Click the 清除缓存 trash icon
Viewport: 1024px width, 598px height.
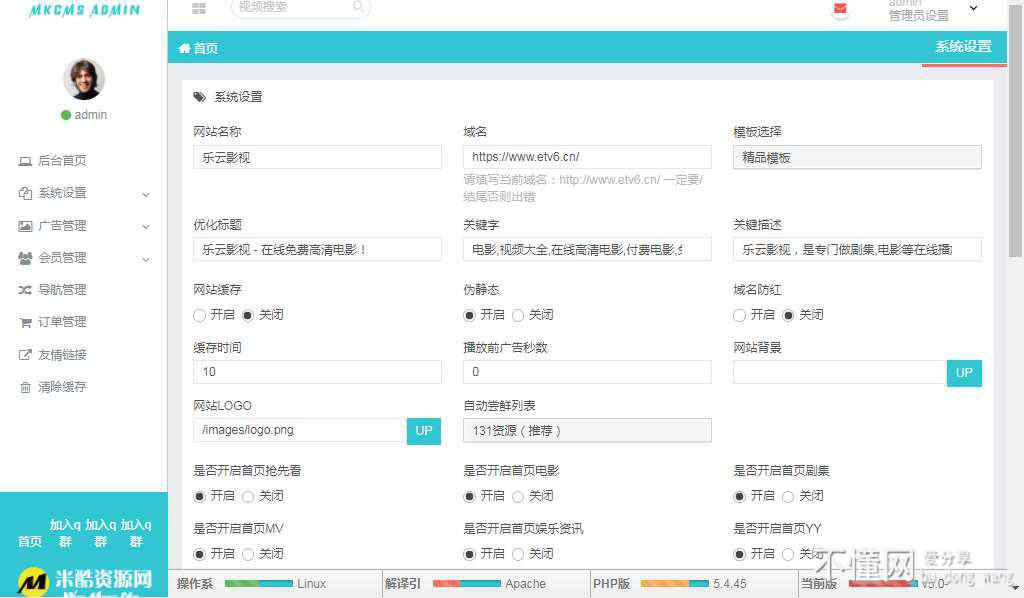(x=25, y=387)
